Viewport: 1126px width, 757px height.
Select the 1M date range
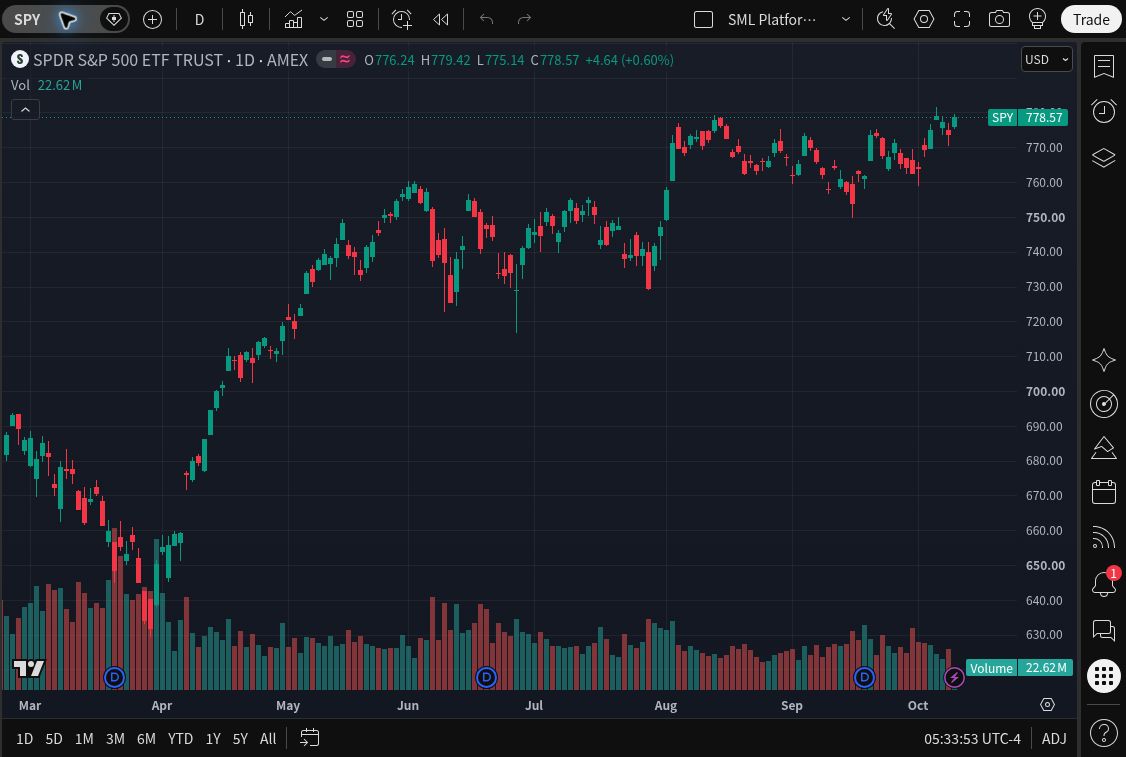coord(84,738)
